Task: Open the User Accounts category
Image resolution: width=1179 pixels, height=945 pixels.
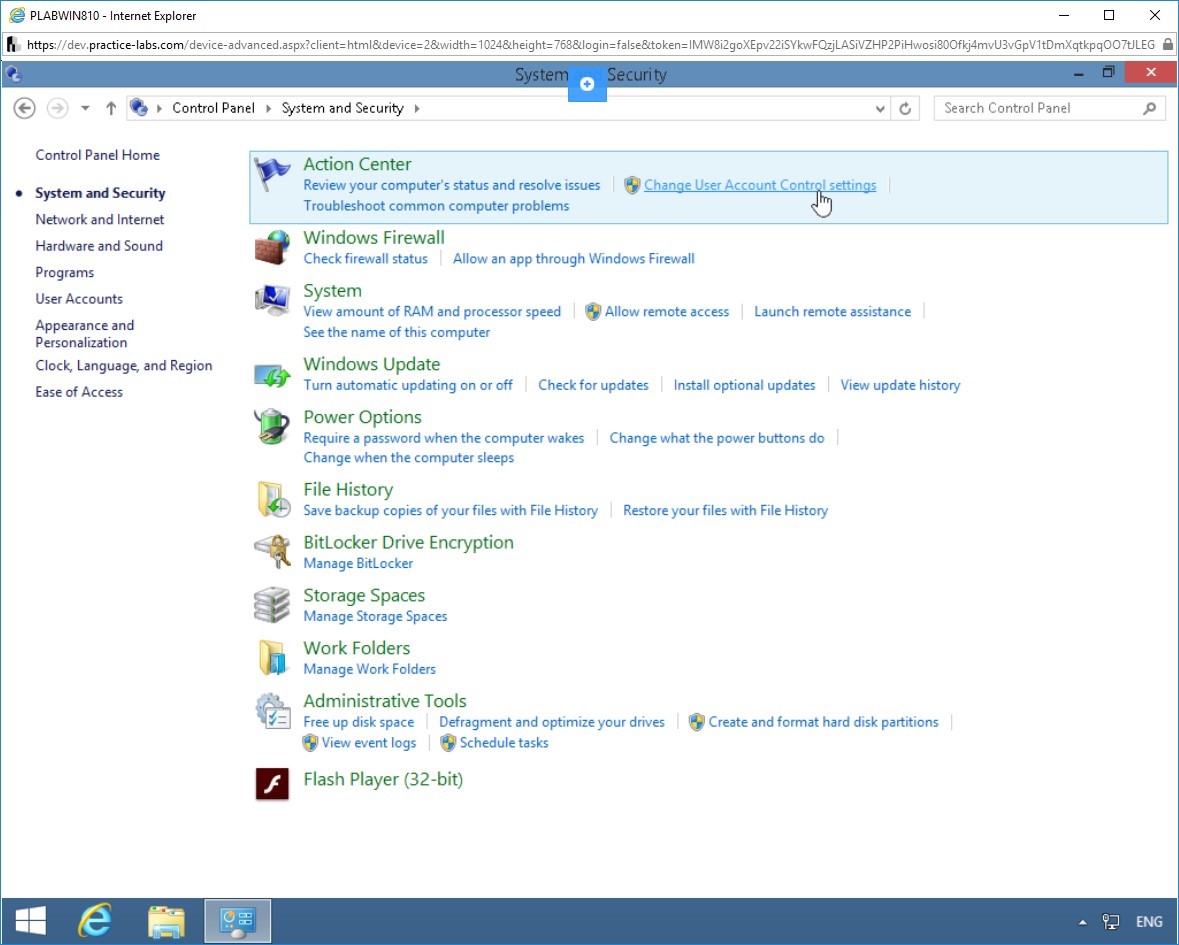Action: pos(79,298)
